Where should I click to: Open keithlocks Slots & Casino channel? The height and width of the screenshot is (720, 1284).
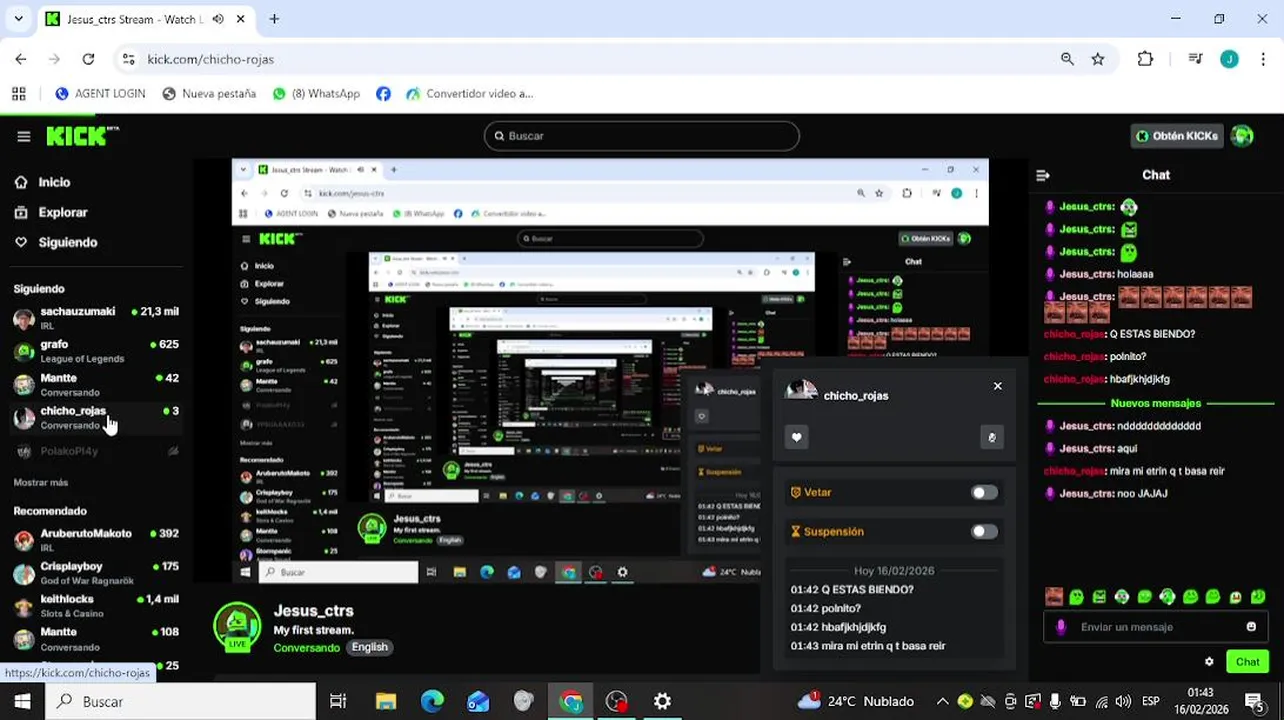click(96, 606)
